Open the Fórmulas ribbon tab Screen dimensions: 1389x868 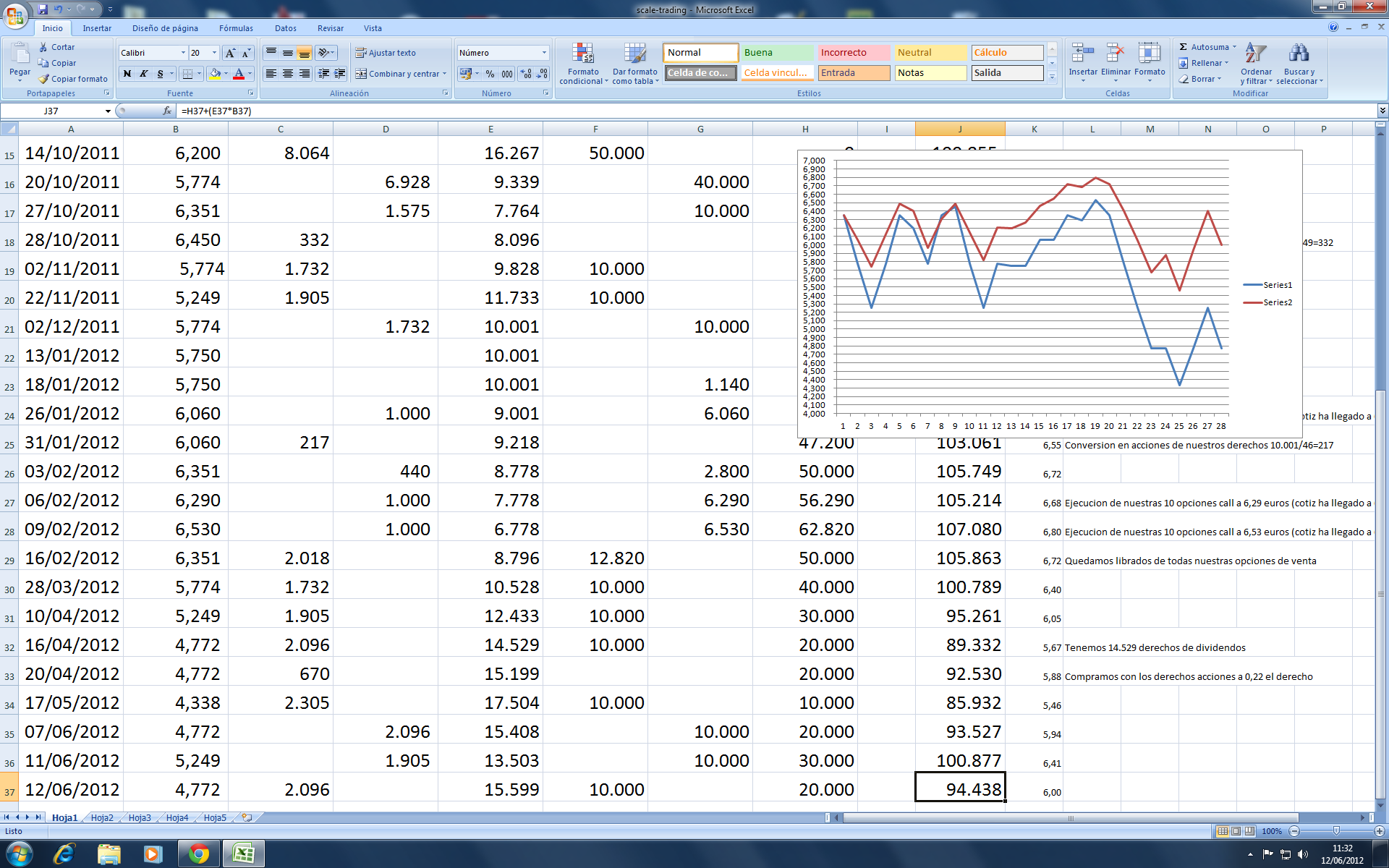tap(236, 28)
